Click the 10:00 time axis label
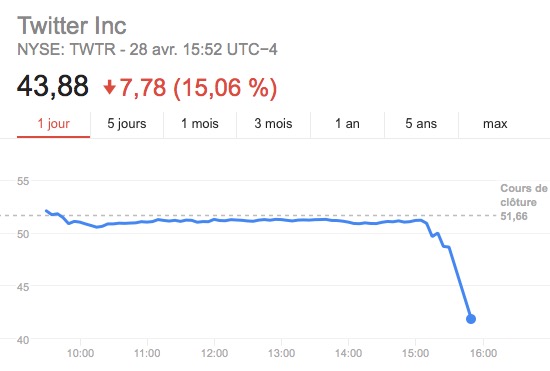 tap(80, 353)
